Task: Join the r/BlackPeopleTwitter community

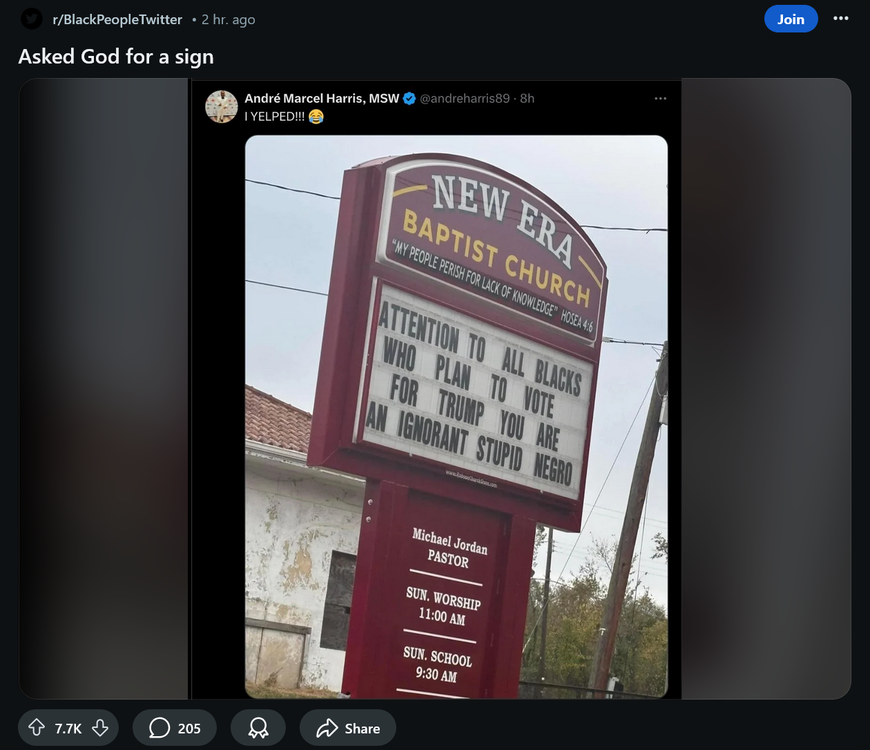Action: [x=791, y=19]
